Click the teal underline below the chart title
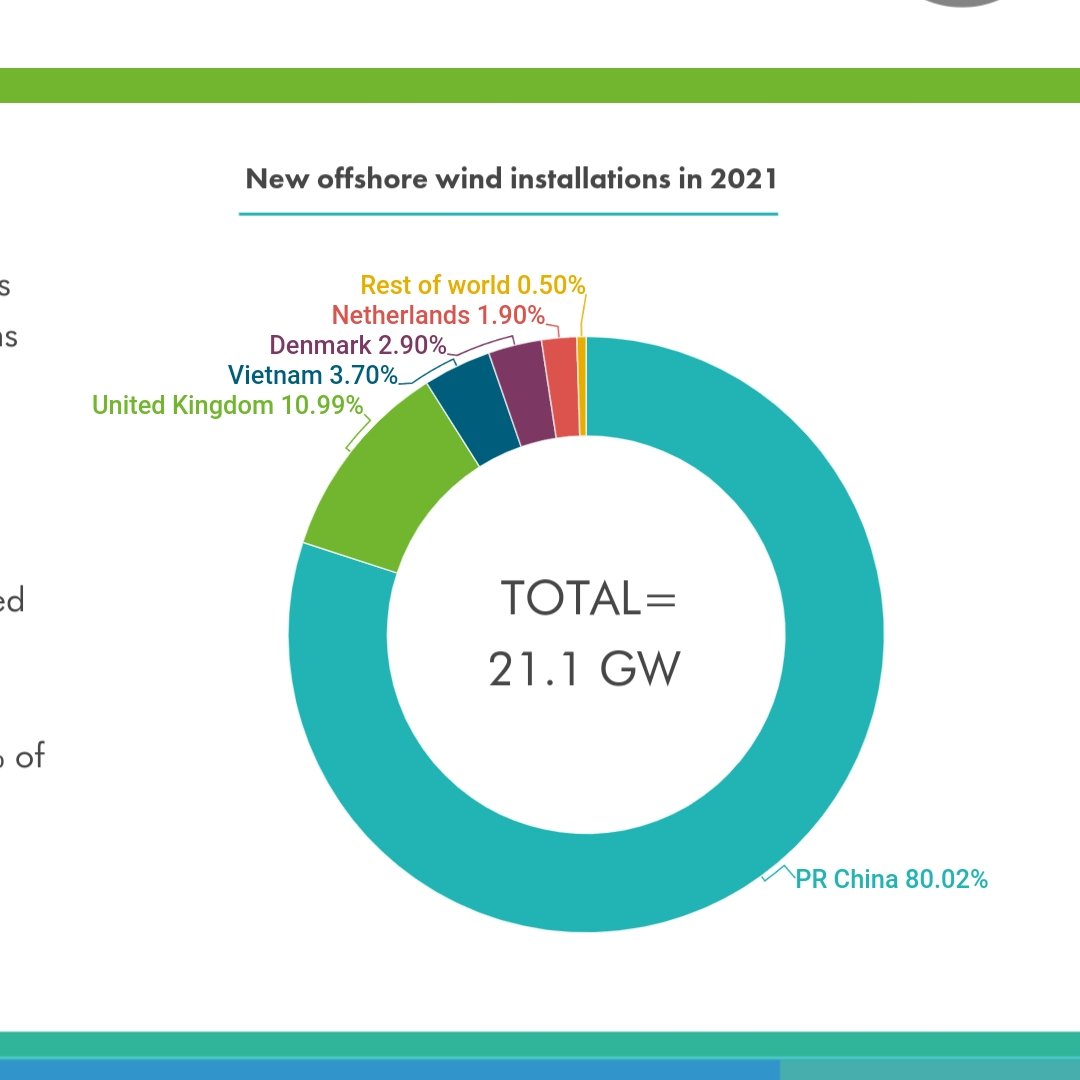This screenshot has height=1080, width=1080. [510, 212]
